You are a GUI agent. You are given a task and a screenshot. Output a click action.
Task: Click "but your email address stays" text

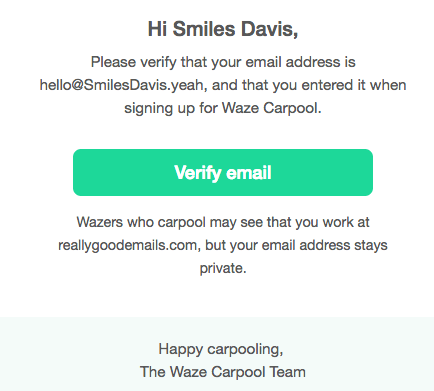(296, 246)
